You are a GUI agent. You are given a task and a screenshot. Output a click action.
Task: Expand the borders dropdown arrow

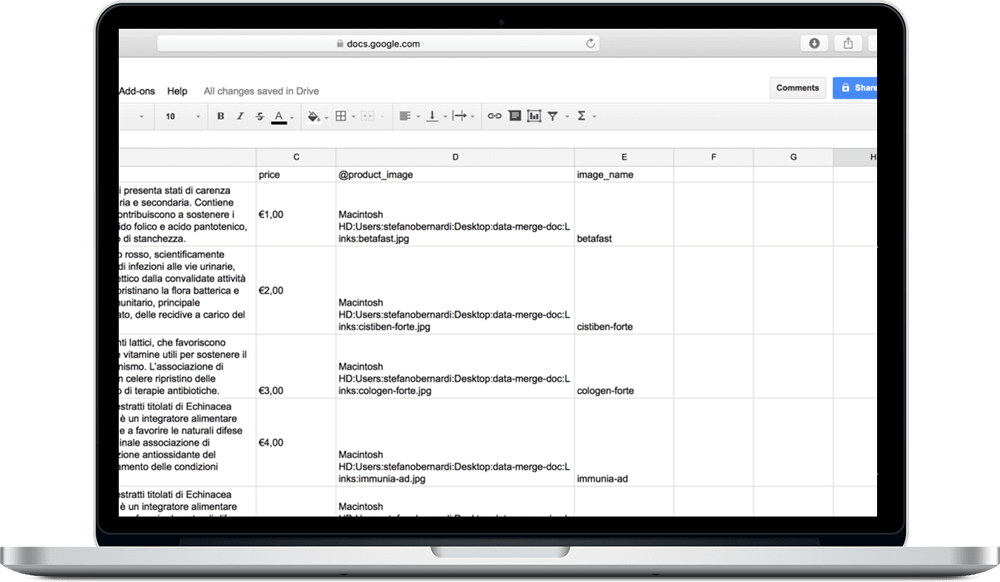click(x=353, y=117)
